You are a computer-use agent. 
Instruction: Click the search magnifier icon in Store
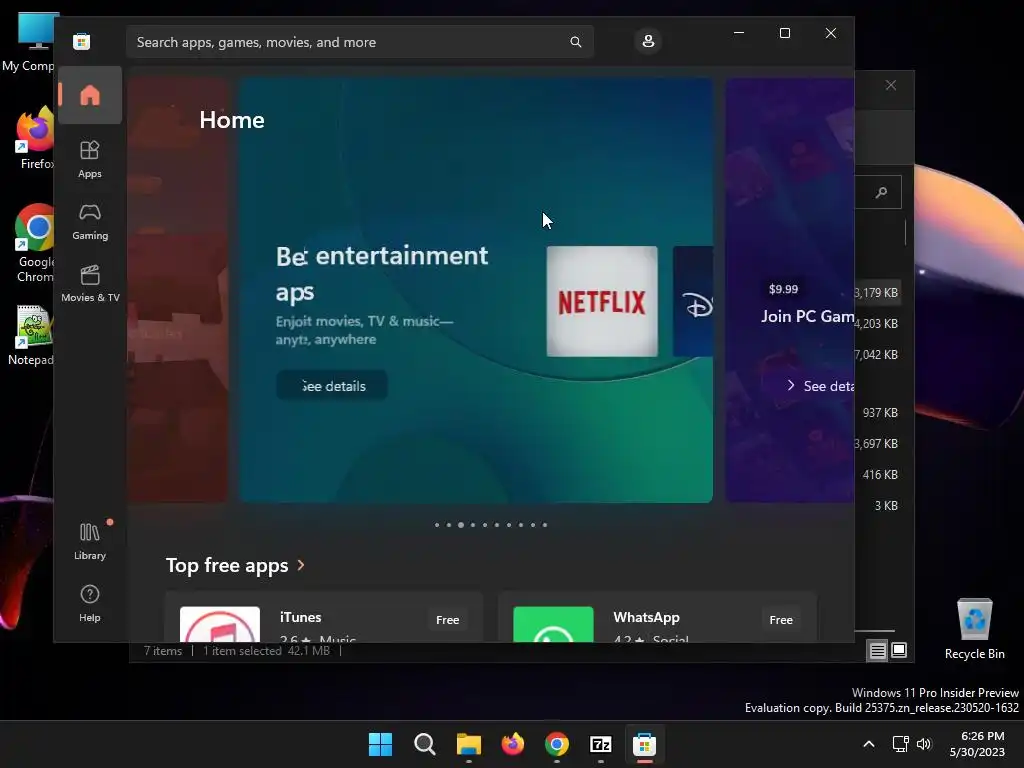(x=575, y=42)
